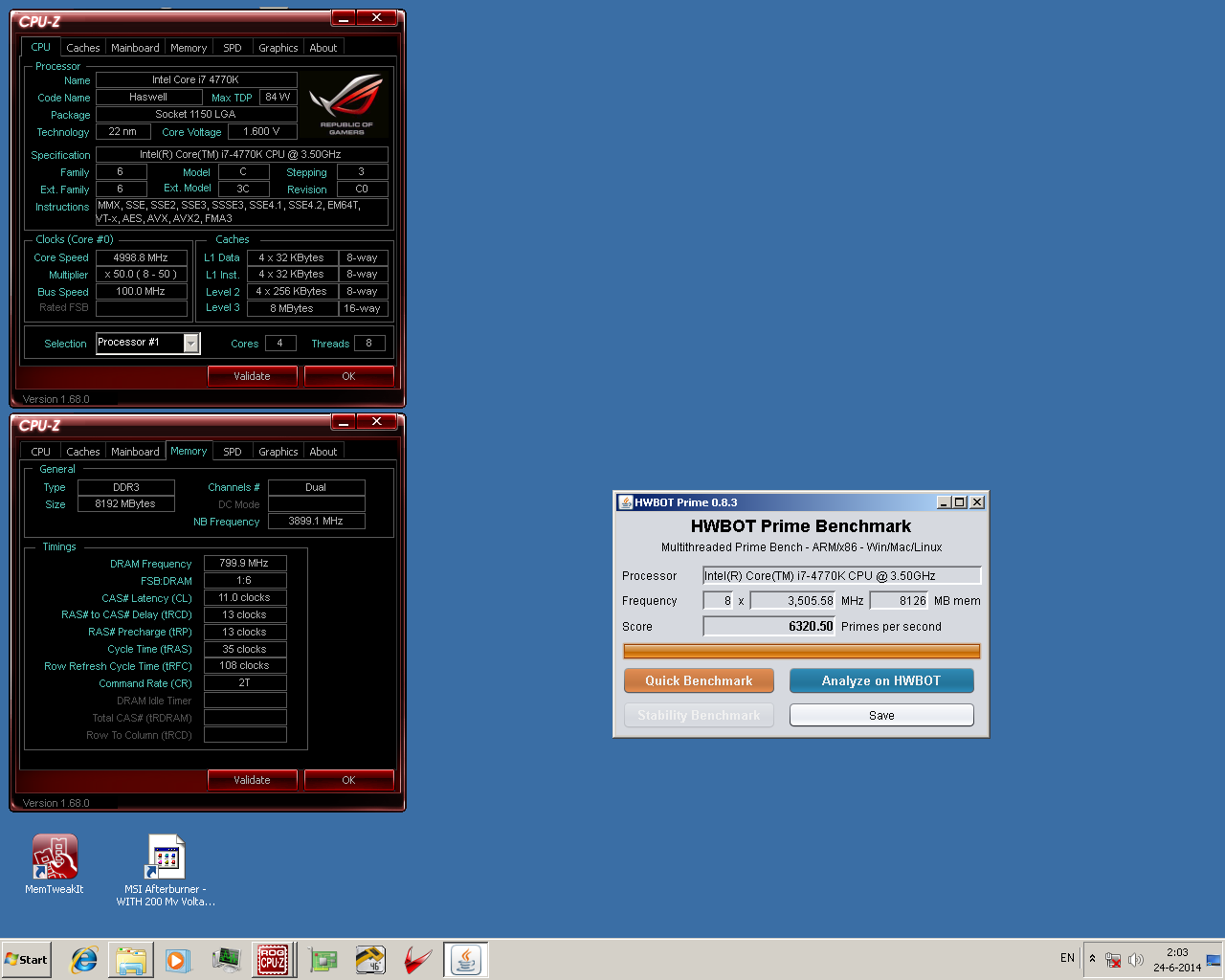Click the HWBOT Prime window title icon

[x=625, y=502]
